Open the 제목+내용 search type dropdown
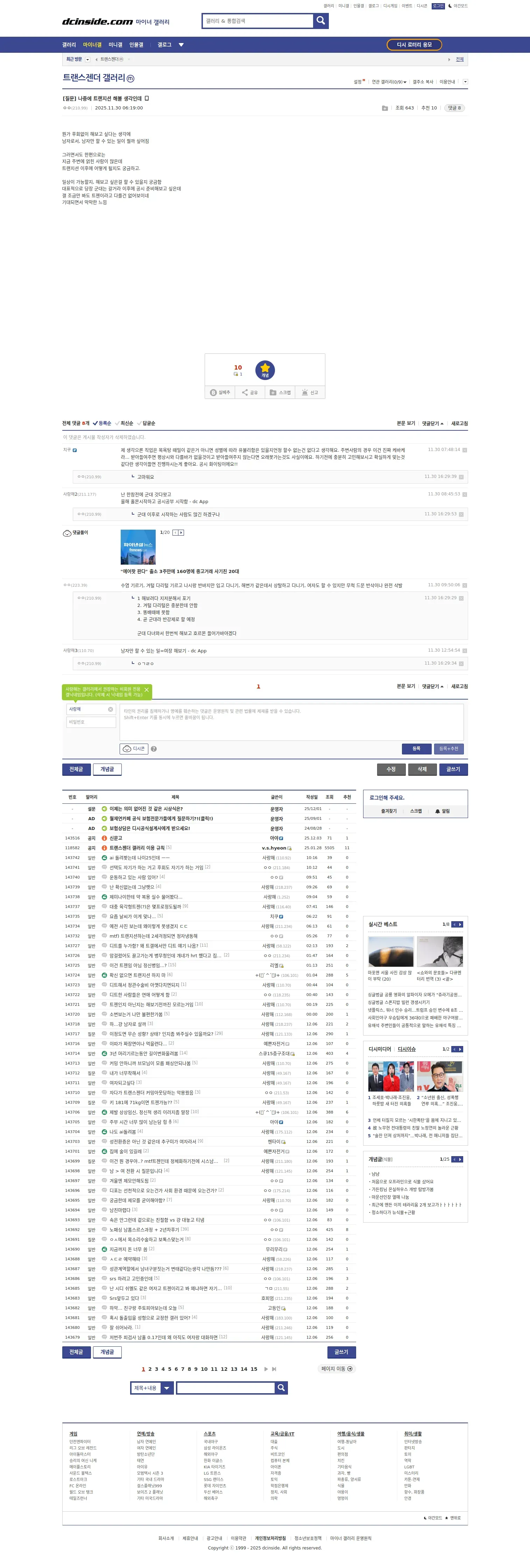This screenshot has height=1568, width=530. pyautogui.click(x=152, y=1388)
